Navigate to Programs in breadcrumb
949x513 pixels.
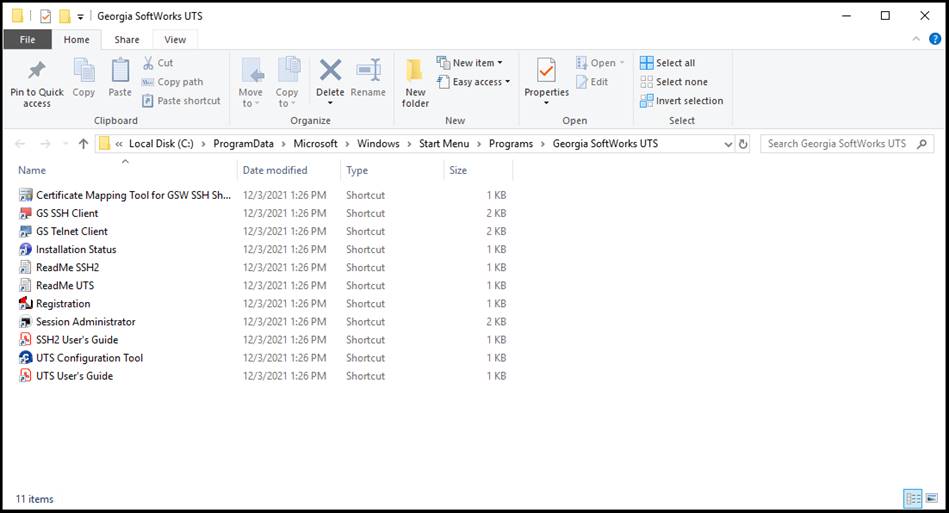pos(511,144)
